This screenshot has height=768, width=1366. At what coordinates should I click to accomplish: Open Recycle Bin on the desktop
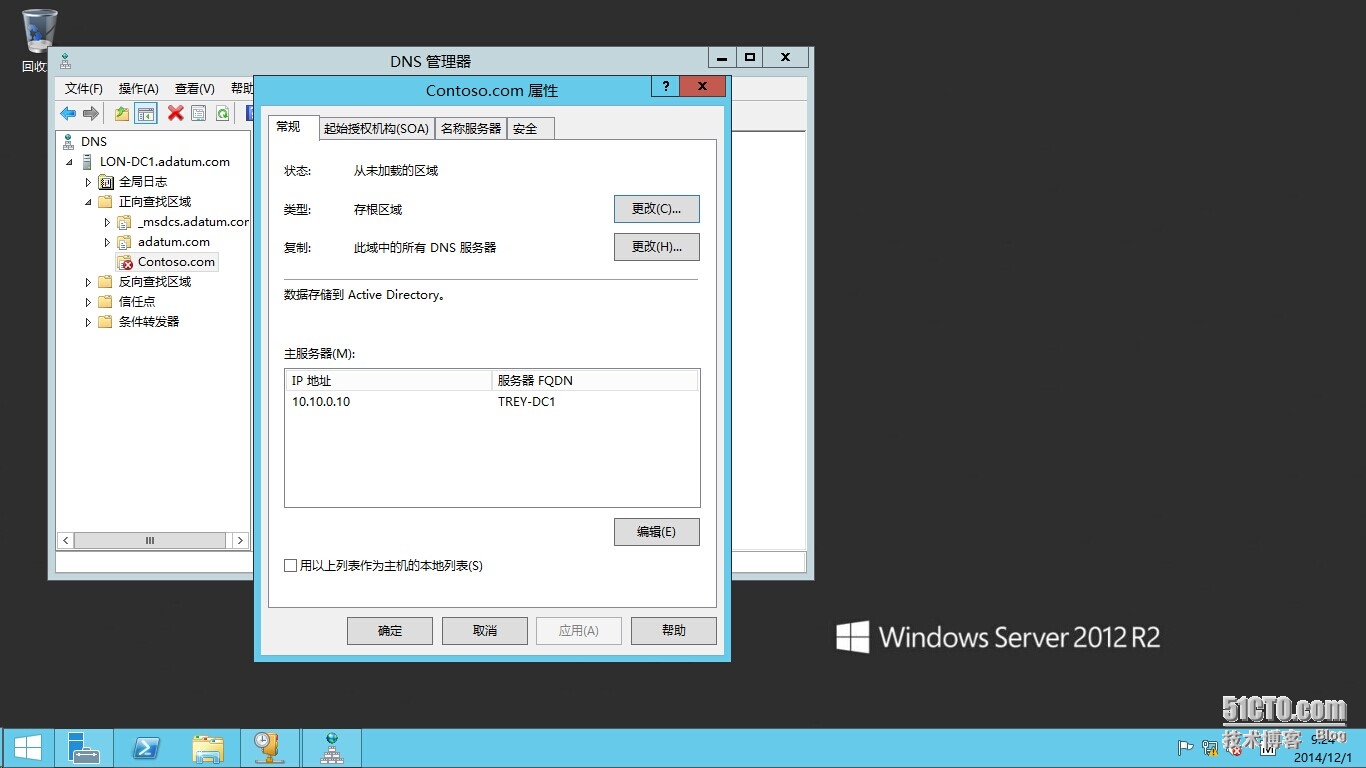39,40
